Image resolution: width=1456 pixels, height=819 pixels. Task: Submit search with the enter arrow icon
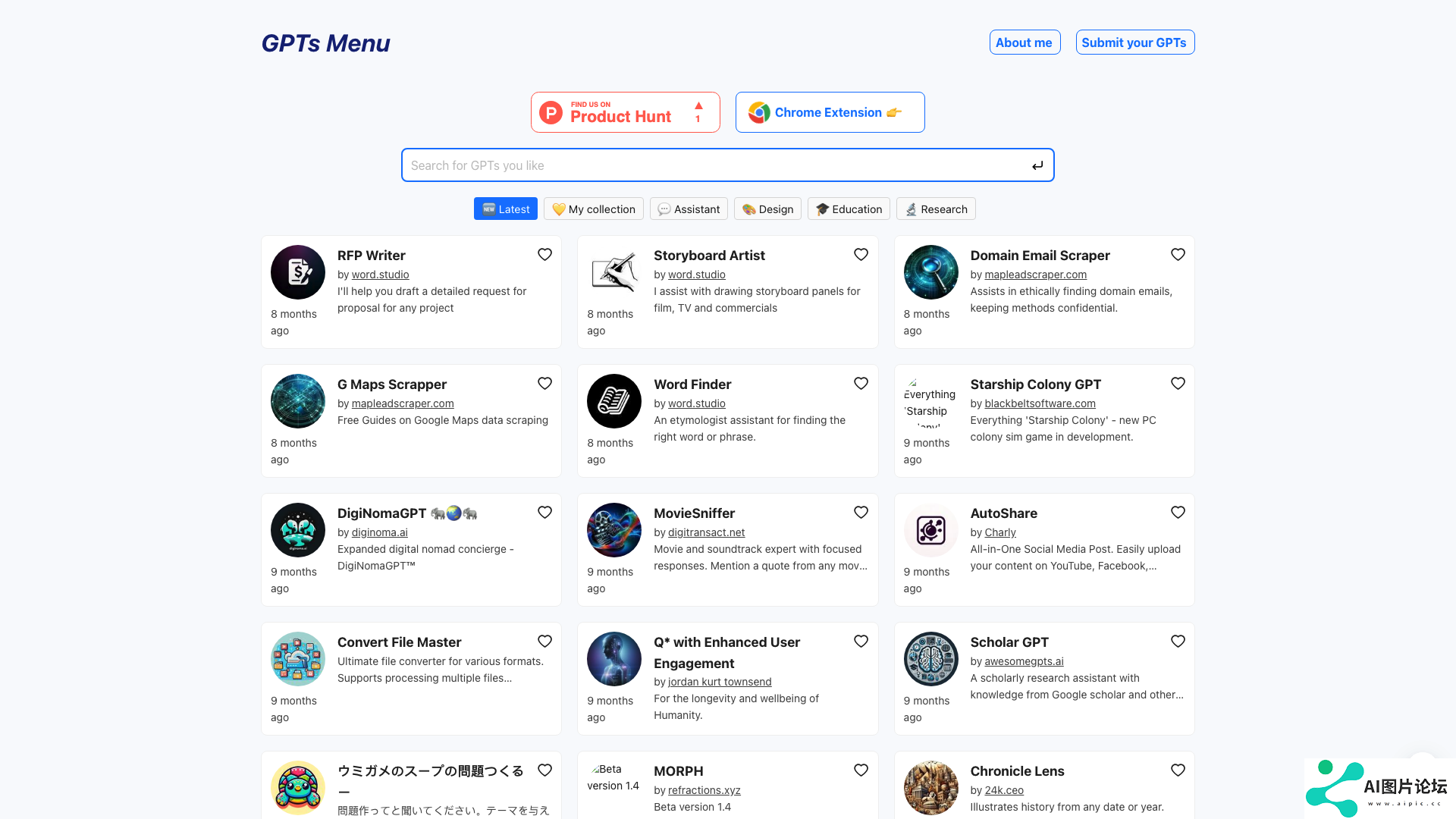(1037, 165)
